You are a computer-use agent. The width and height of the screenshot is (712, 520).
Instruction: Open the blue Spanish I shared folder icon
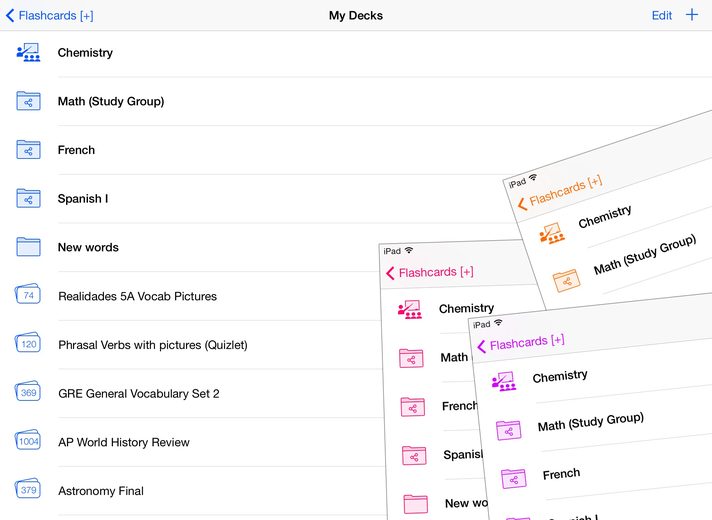coord(28,198)
